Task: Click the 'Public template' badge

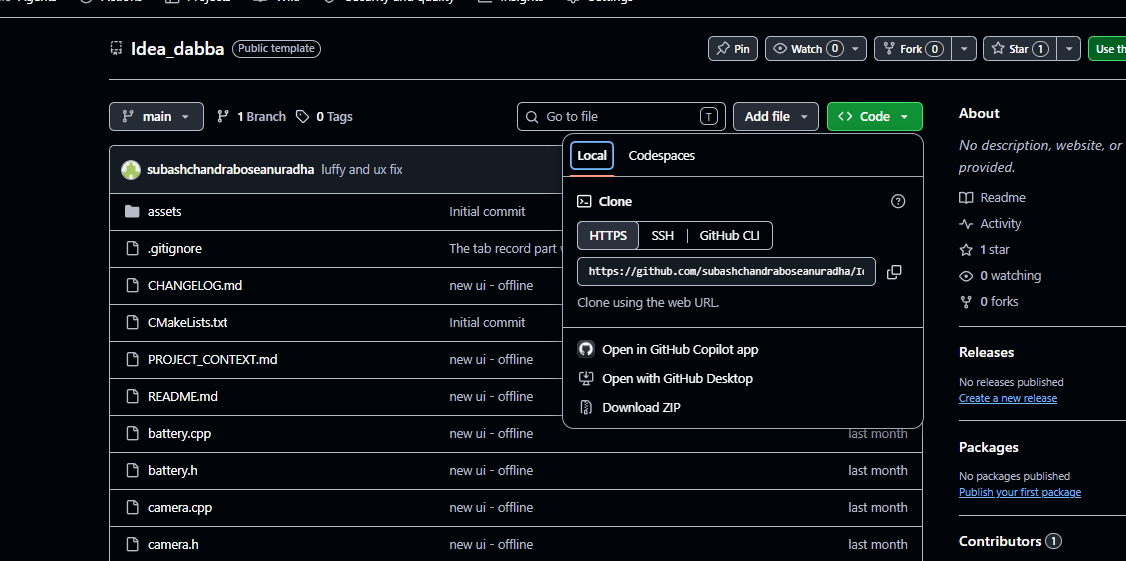Action: click(x=276, y=49)
